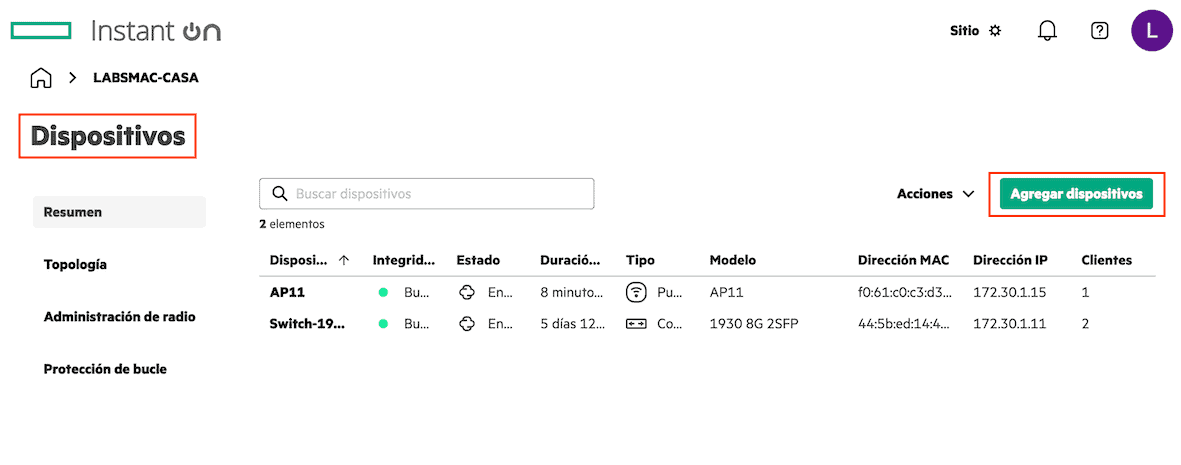1181x465 pixels.
Task: Open the Switch-19 device link
Action: (307, 324)
